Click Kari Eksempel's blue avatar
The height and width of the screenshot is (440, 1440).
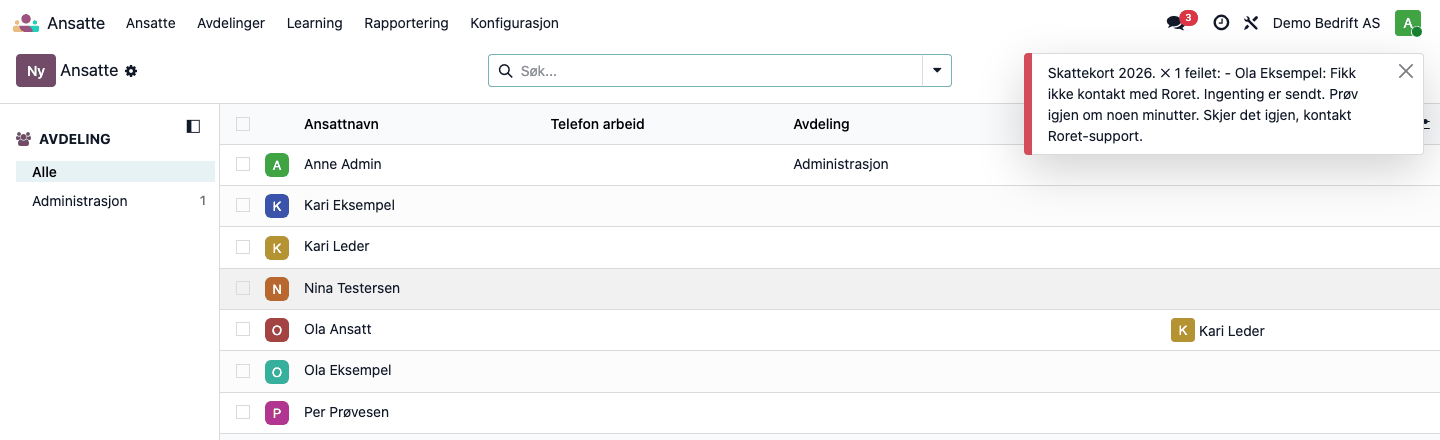tap(277, 205)
